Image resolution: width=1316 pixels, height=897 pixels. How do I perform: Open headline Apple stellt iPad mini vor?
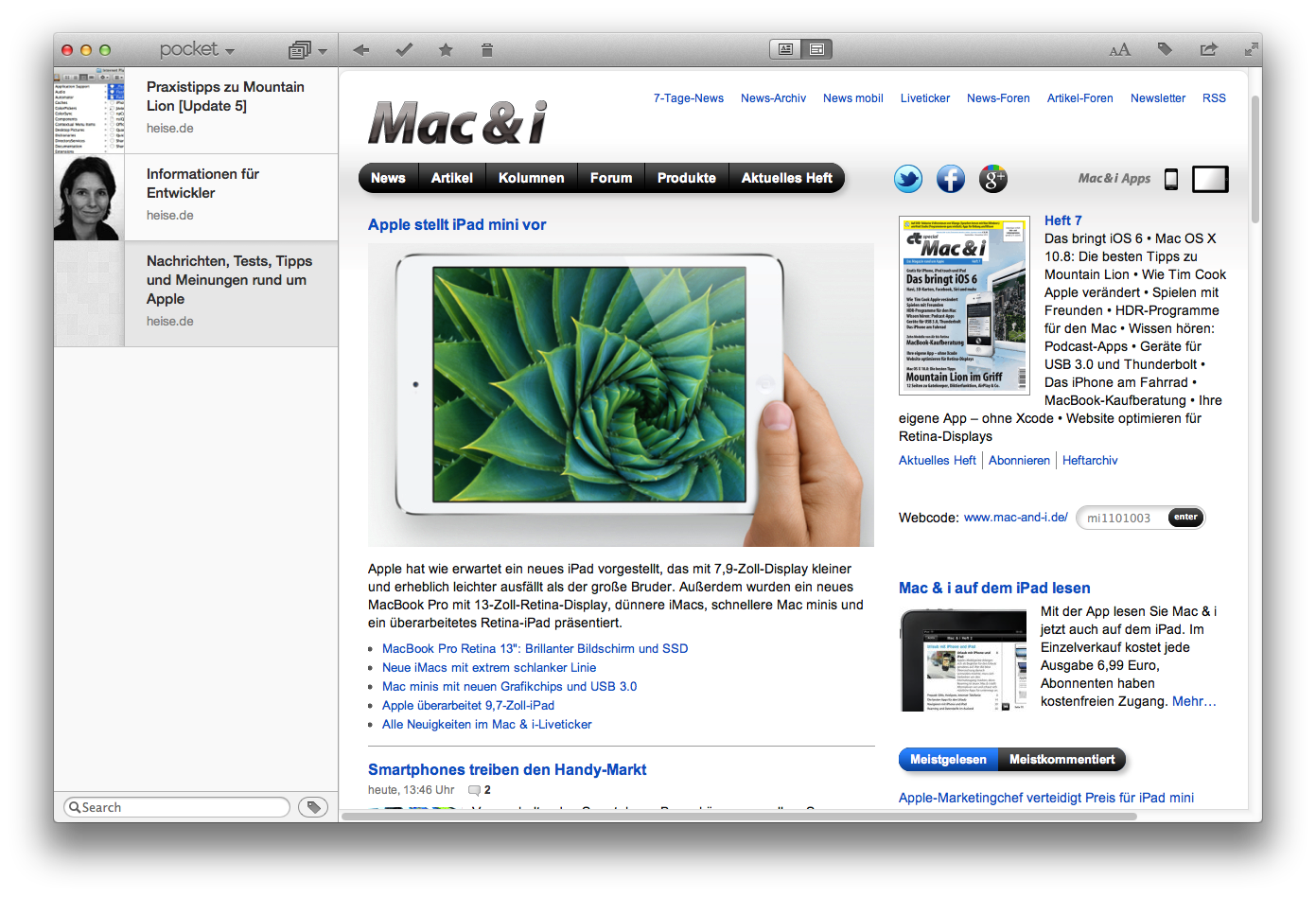(x=457, y=225)
